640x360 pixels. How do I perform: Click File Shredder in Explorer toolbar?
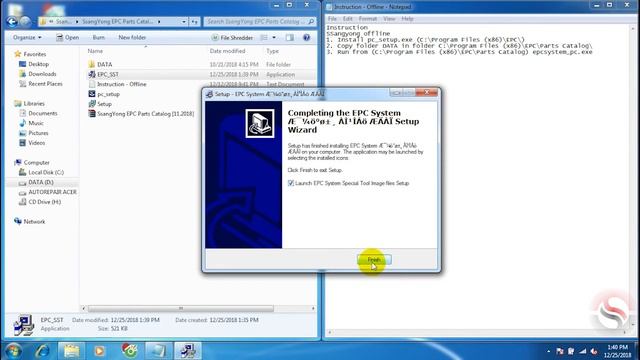[232, 38]
